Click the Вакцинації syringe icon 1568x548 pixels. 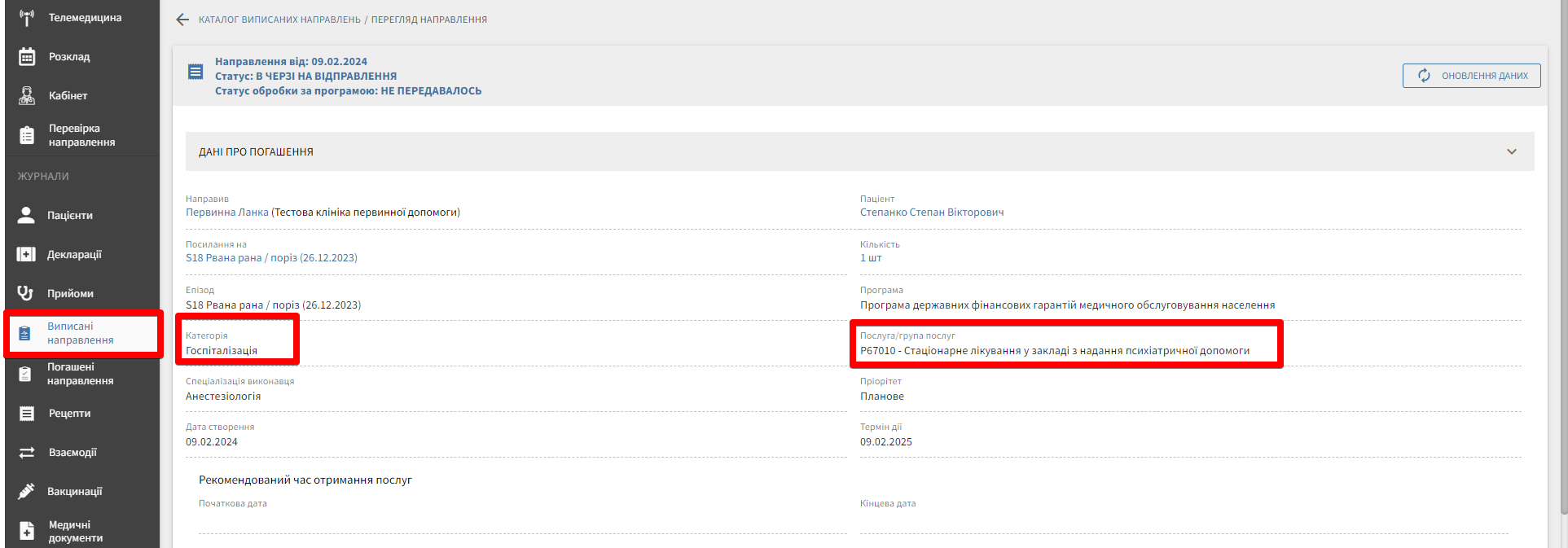pyautogui.click(x=27, y=492)
